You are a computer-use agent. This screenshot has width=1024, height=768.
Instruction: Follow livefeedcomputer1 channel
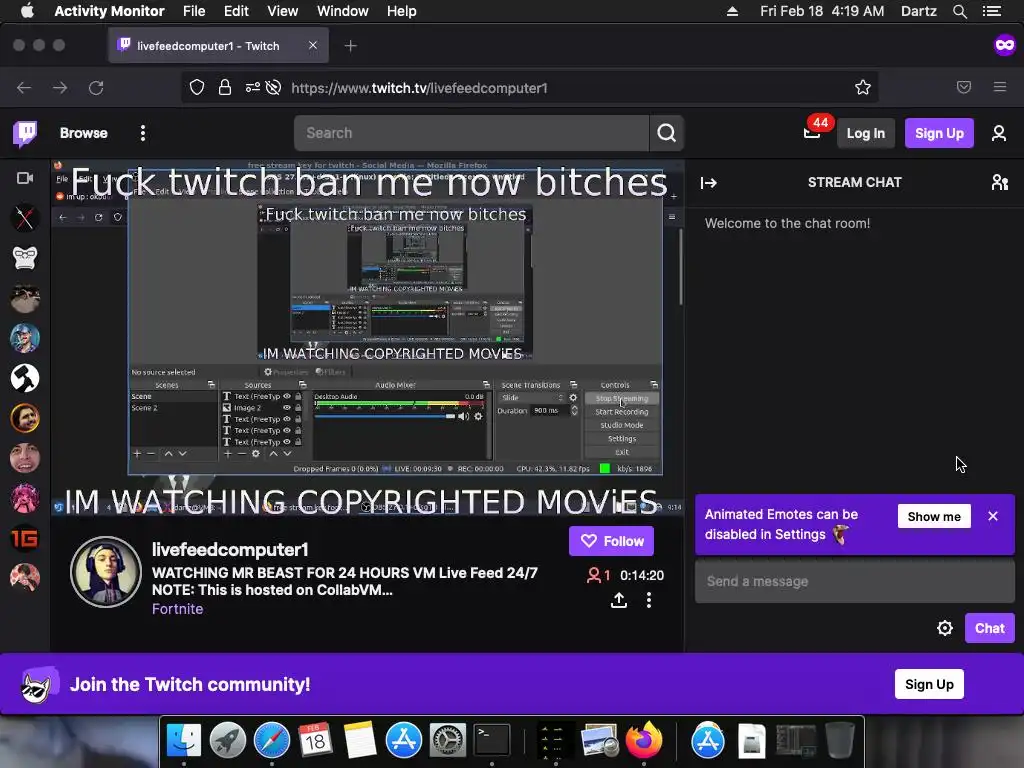click(x=611, y=541)
